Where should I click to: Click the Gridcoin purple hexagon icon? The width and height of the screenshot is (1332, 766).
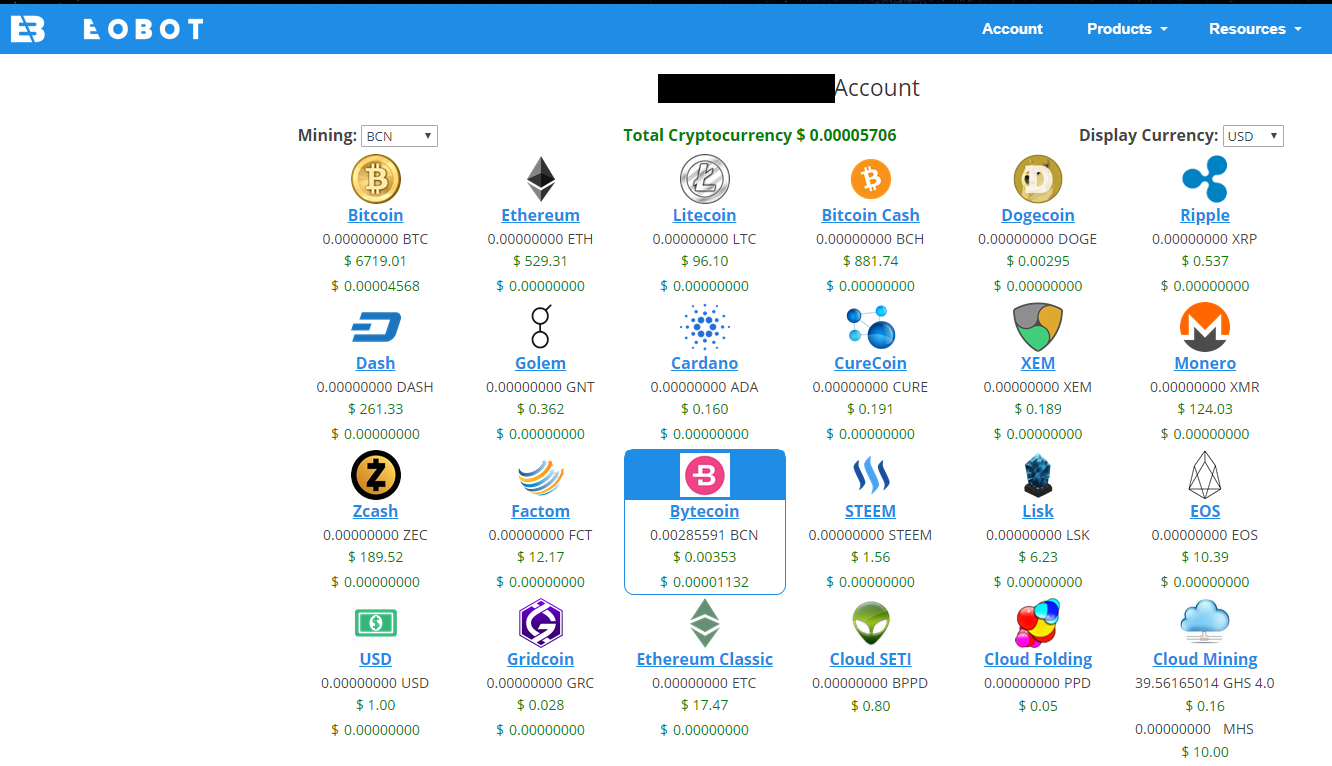click(x=541, y=623)
